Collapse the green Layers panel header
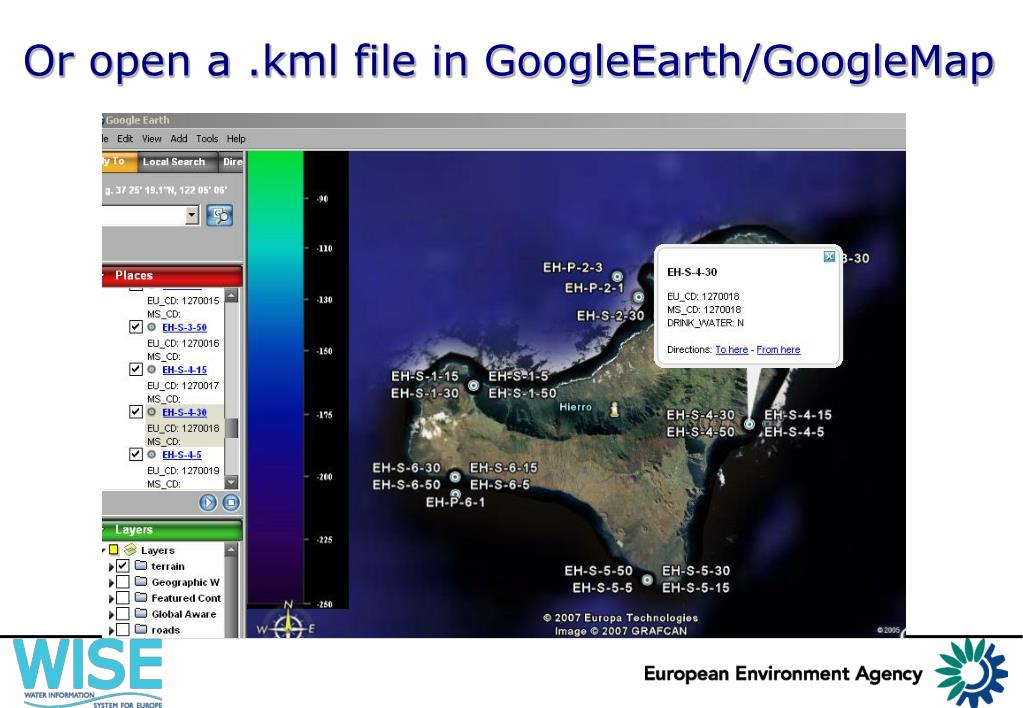The image size is (1023, 708). (172, 529)
